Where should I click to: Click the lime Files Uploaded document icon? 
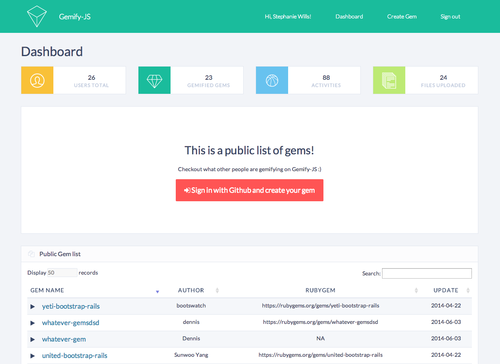point(389,80)
